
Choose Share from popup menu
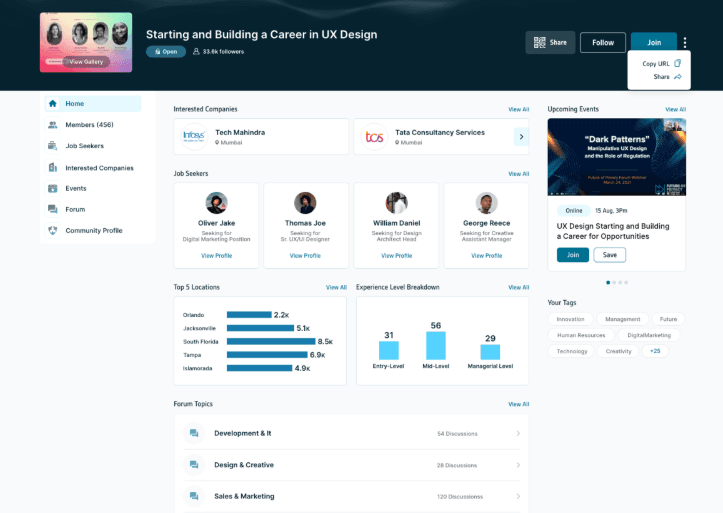(x=667, y=77)
